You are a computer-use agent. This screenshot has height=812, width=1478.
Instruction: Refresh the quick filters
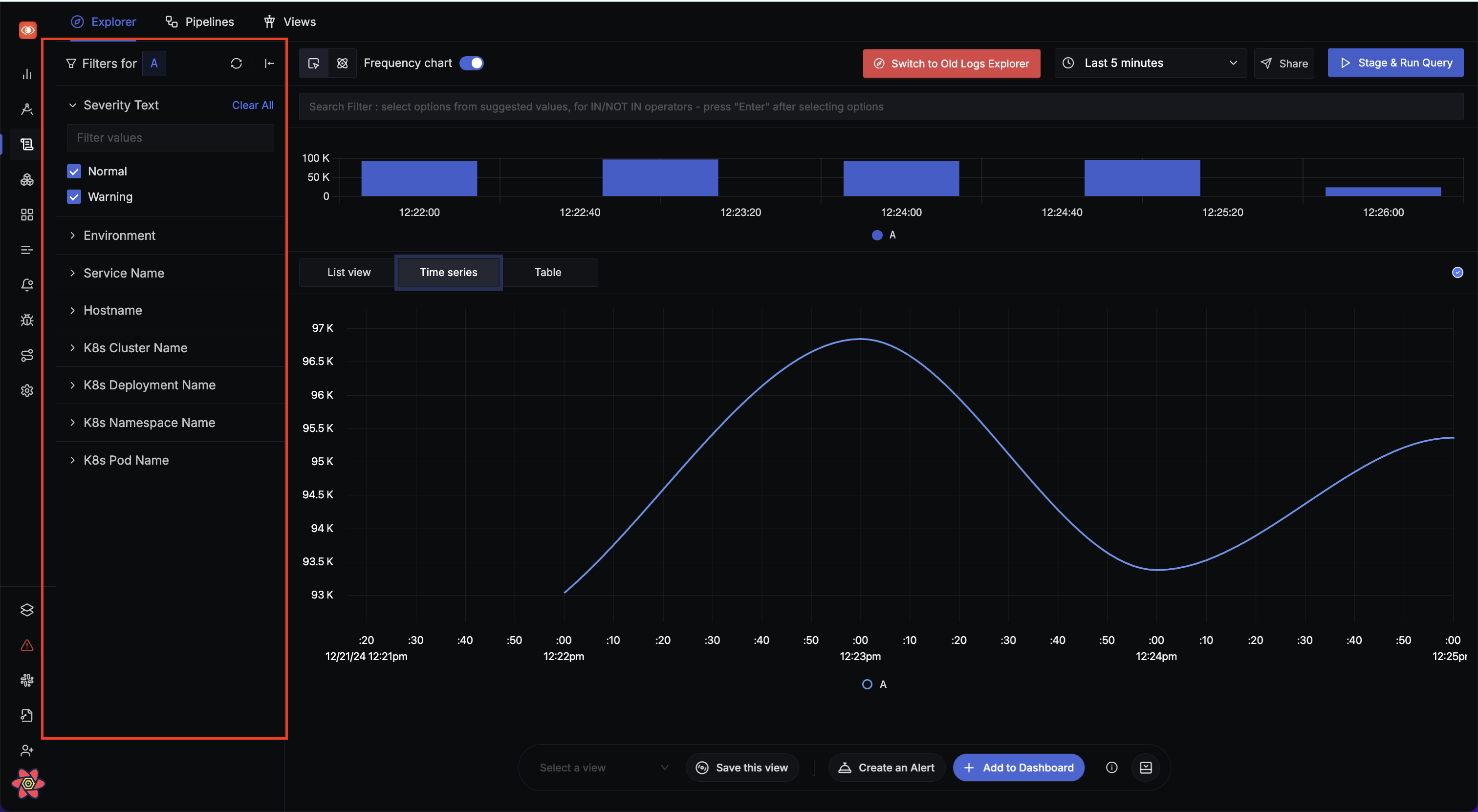(x=237, y=63)
